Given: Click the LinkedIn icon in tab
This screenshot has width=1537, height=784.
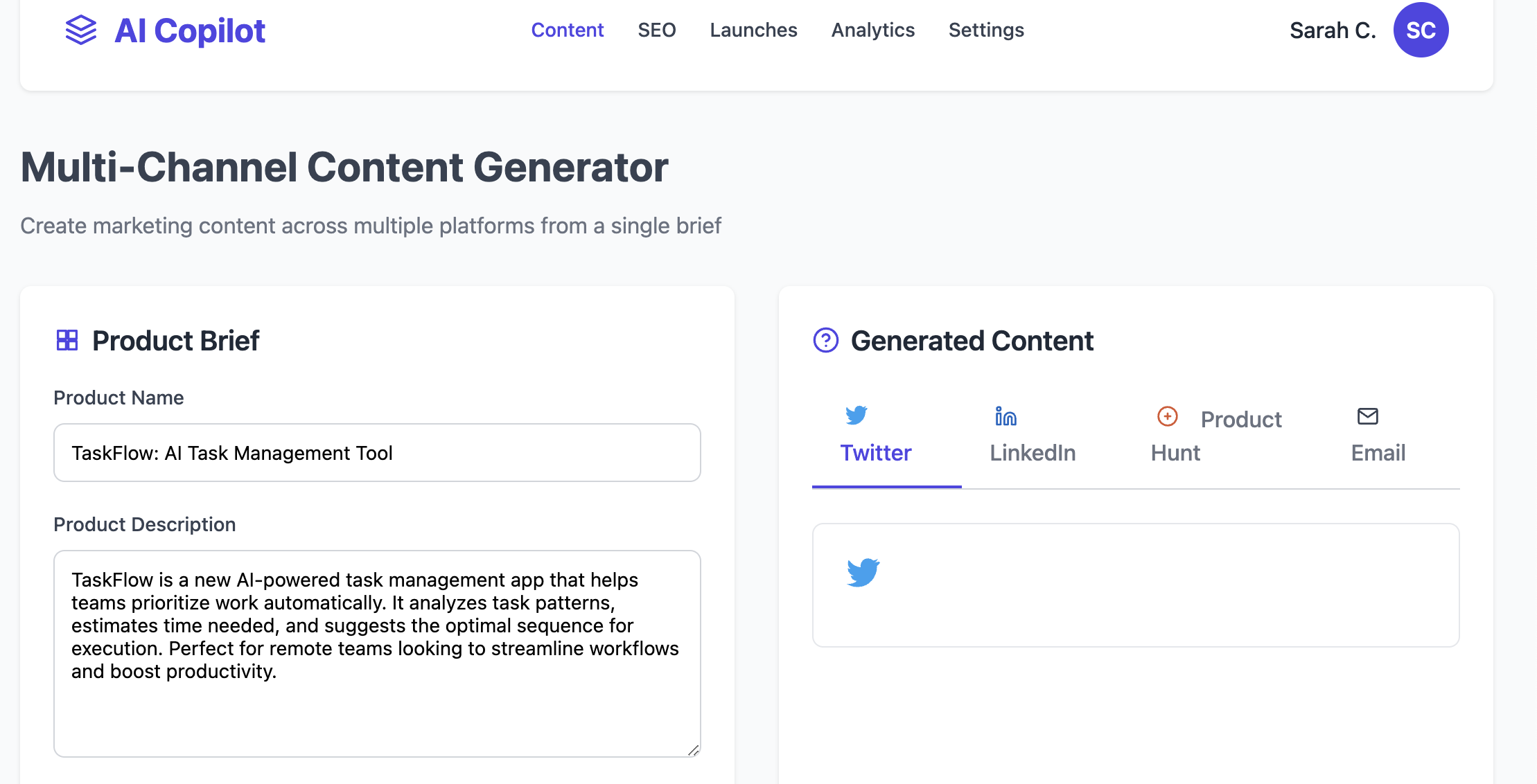Looking at the screenshot, I should (x=1005, y=416).
